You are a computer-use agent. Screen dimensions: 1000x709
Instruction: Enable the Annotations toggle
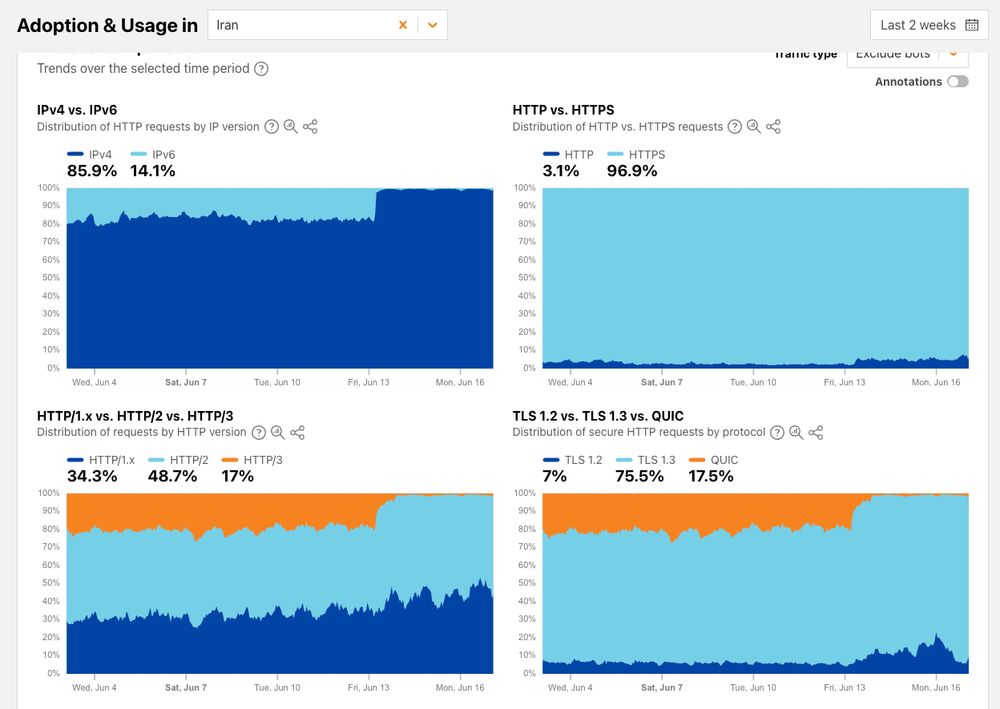point(957,82)
